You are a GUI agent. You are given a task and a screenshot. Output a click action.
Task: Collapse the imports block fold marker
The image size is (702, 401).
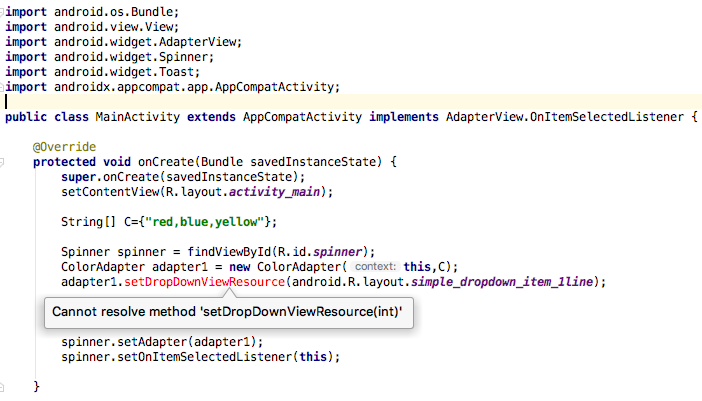(2, 12)
